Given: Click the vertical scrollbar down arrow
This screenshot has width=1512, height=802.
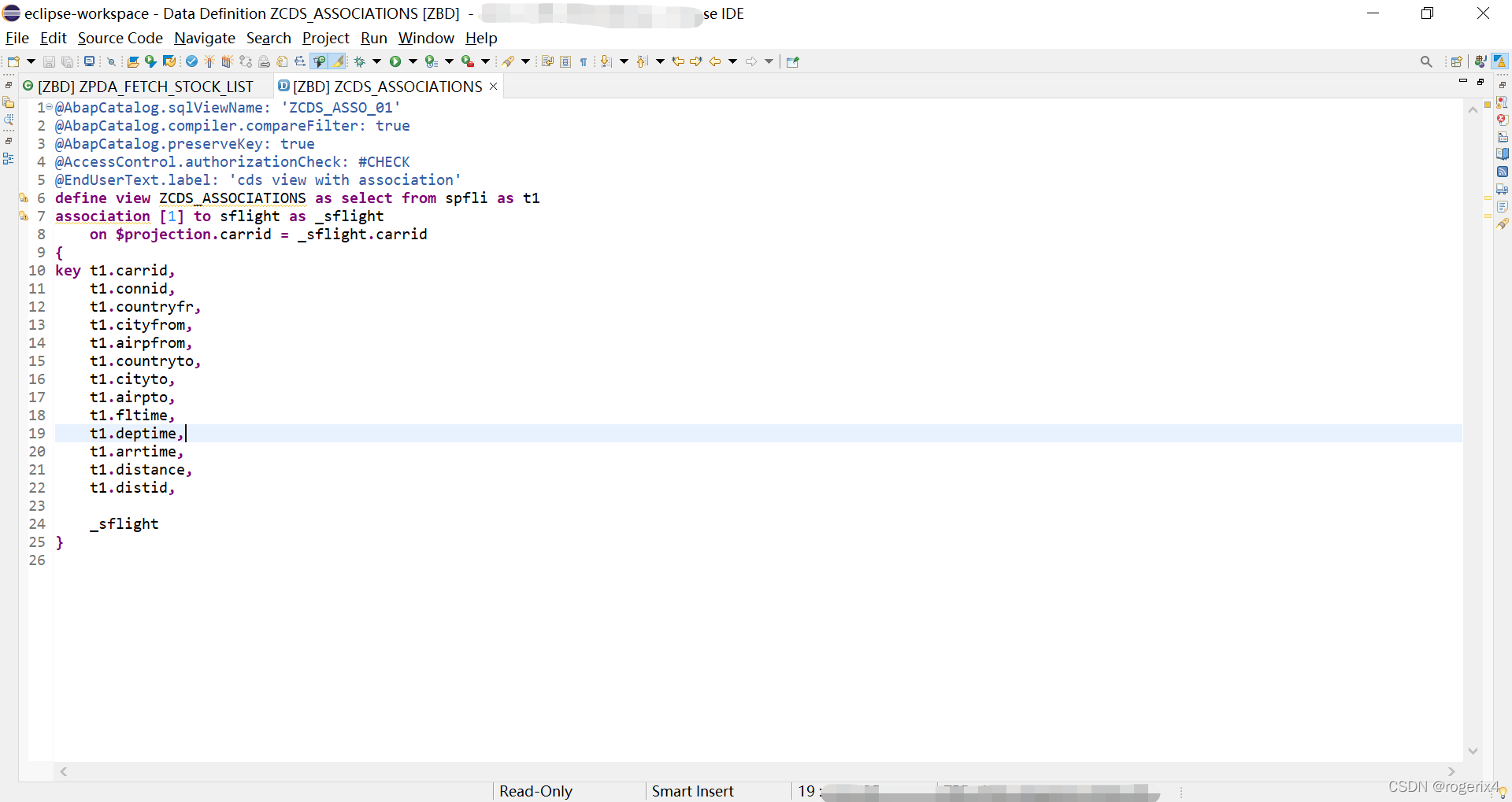Looking at the screenshot, I should [x=1473, y=751].
